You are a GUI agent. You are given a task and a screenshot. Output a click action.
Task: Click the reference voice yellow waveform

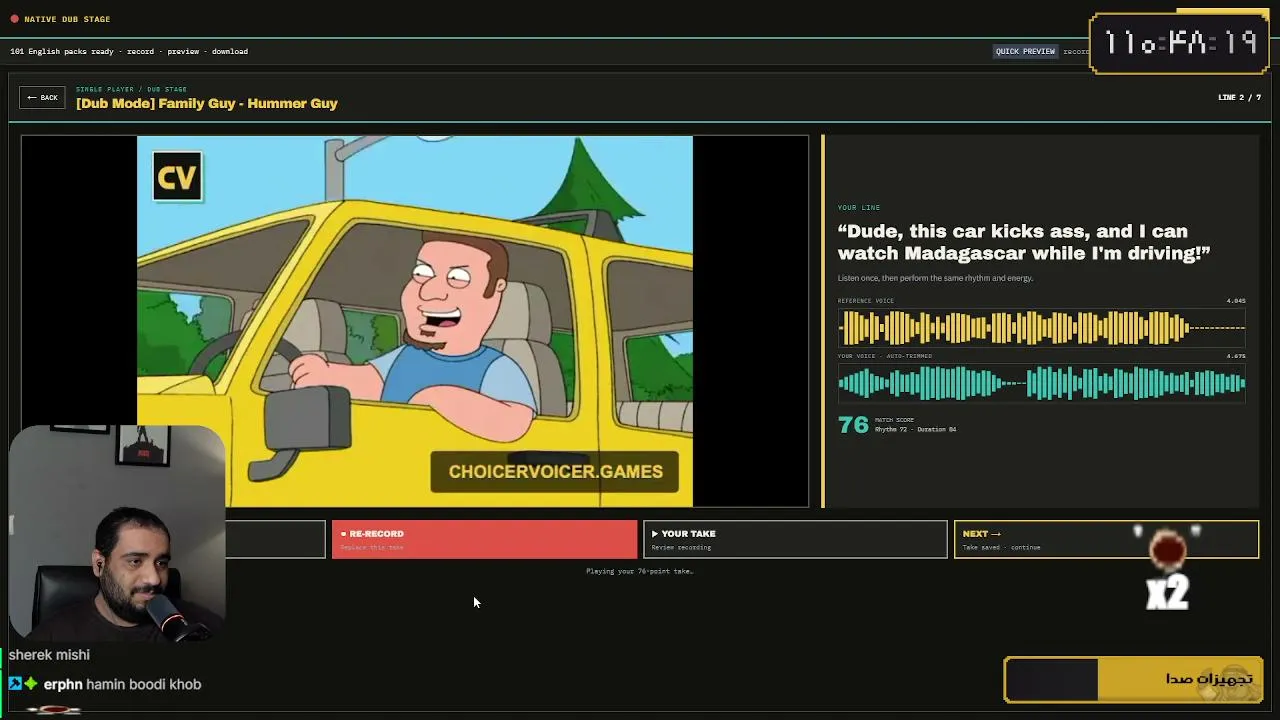tap(1041, 327)
